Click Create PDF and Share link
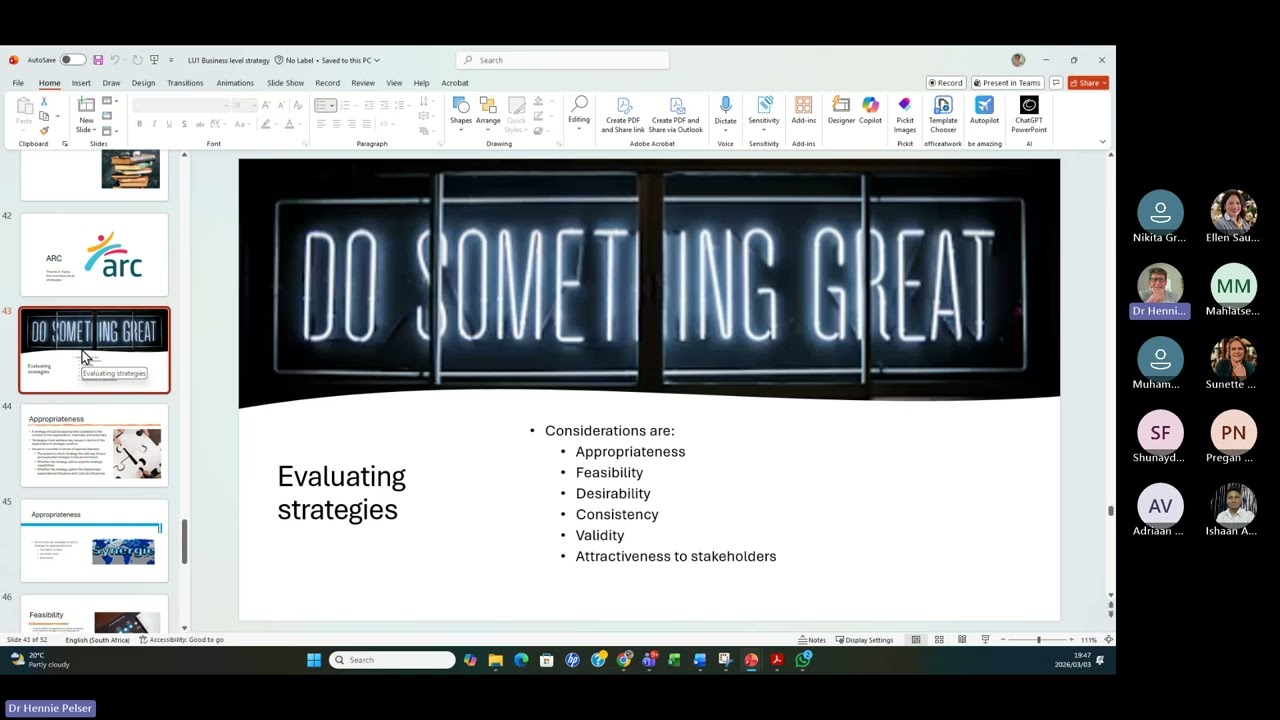Image resolution: width=1280 pixels, height=720 pixels. point(623,116)
